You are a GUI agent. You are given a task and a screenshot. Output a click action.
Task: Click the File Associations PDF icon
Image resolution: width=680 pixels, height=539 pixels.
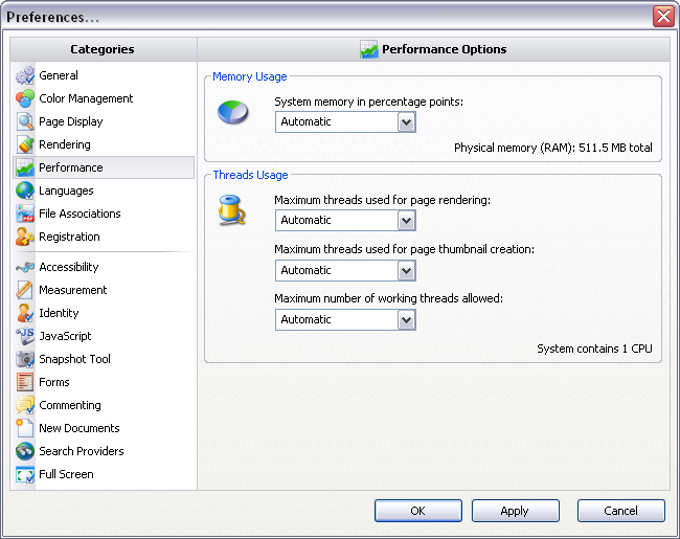[x=25, y=213]
